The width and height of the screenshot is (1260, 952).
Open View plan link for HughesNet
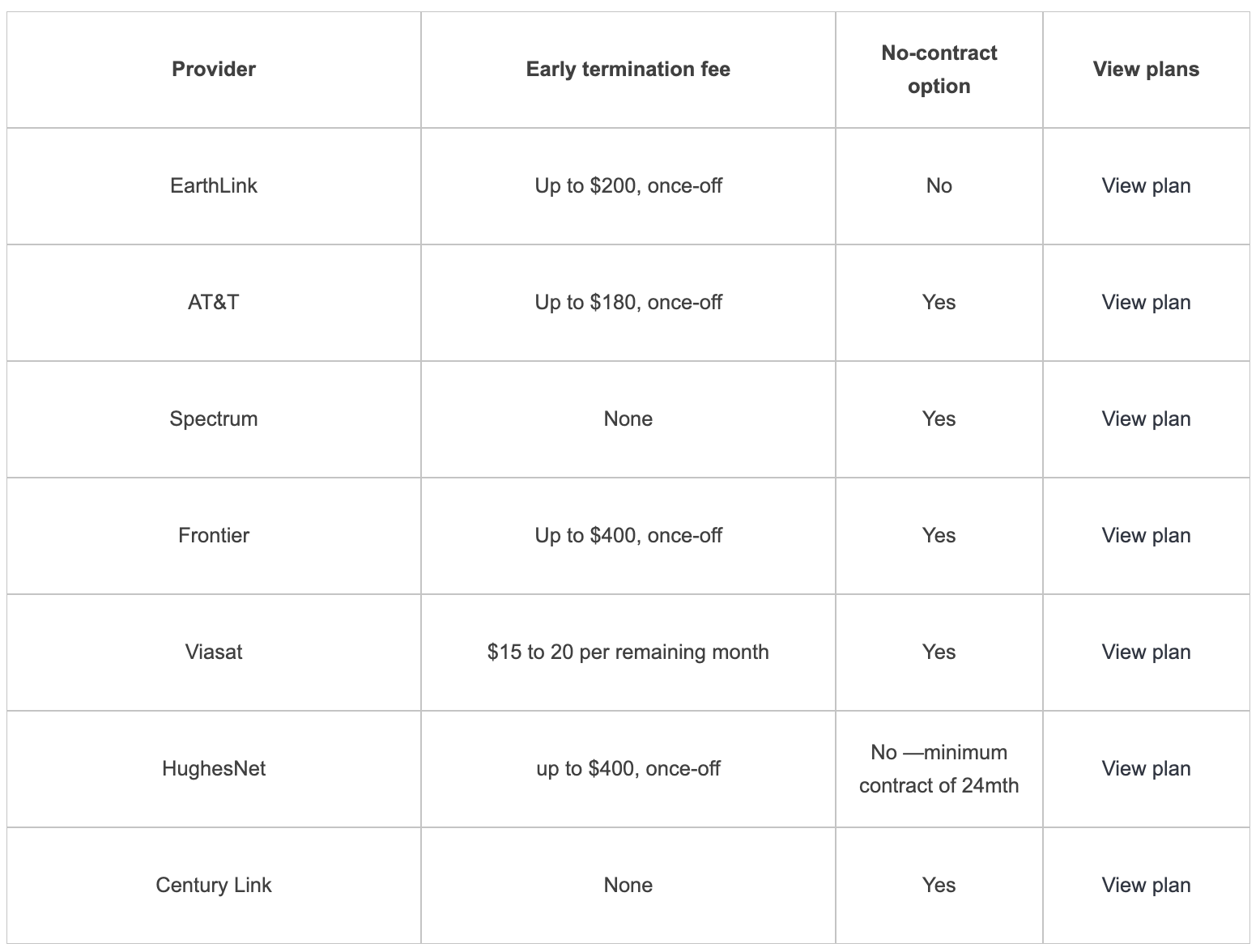pos(1146,769)
